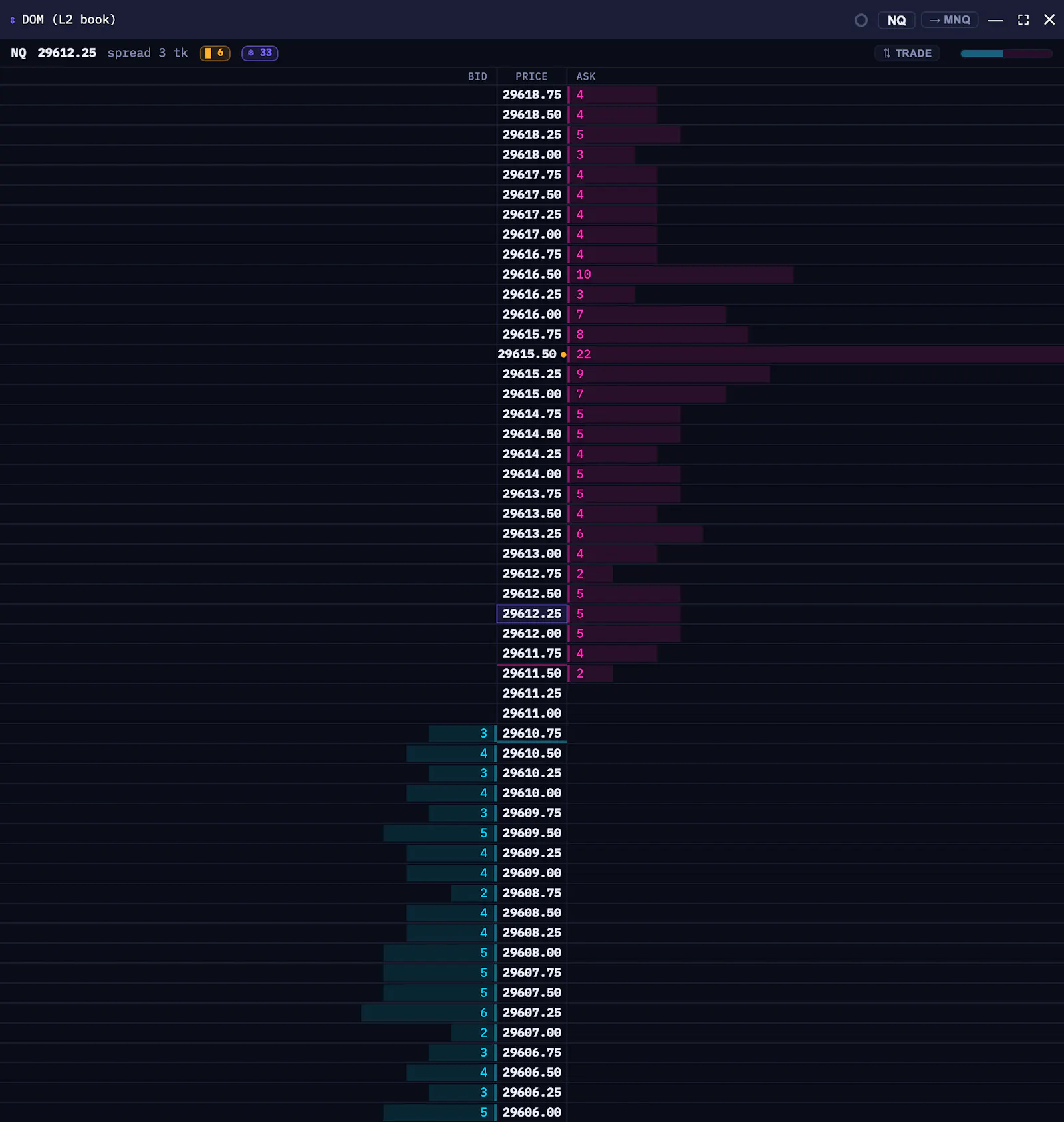Click ask size 2 at 29612.75
This screenshot has height=1122, width=1064.
(x=580, y=574)
